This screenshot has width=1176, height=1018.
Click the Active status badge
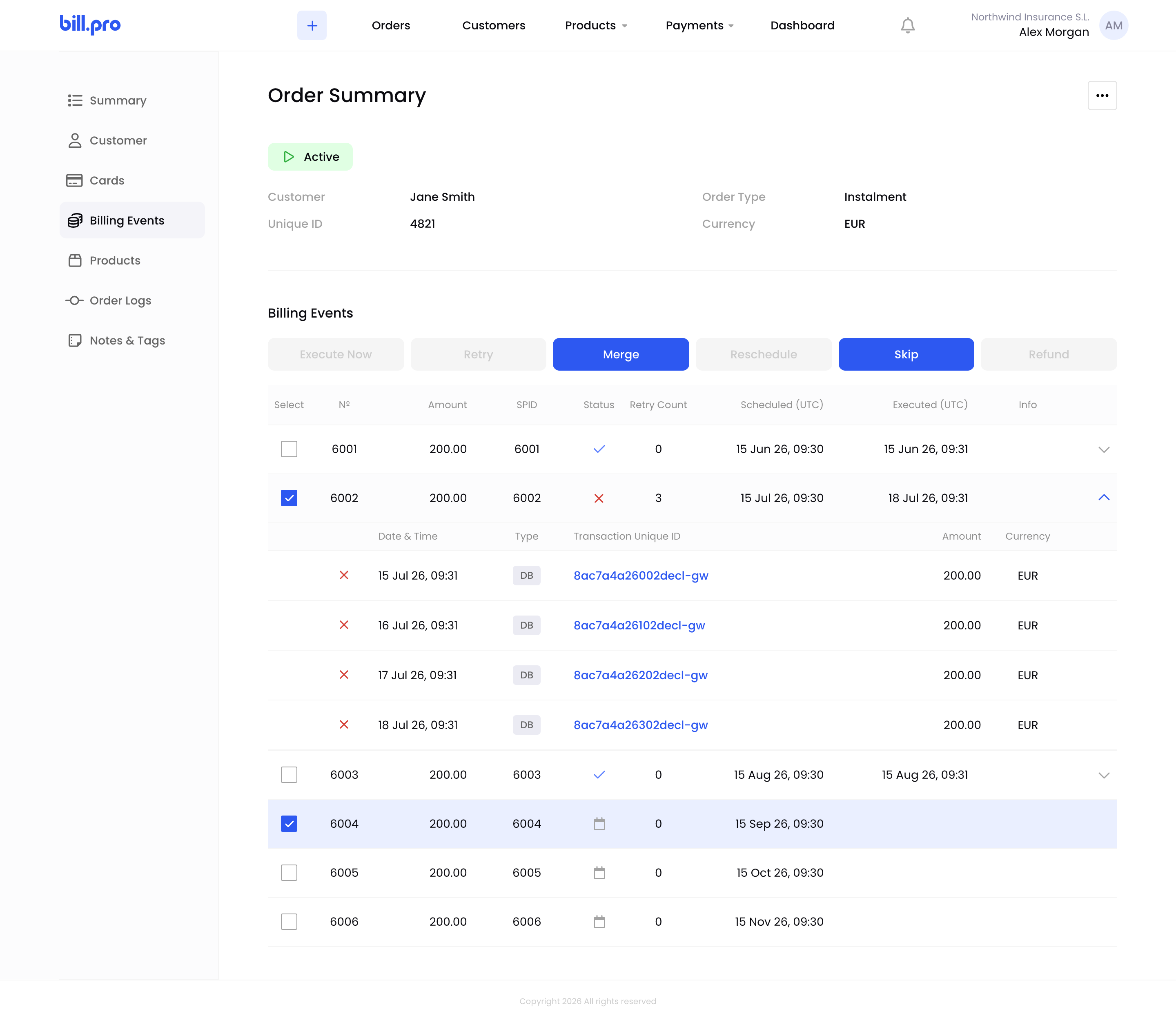310,157
